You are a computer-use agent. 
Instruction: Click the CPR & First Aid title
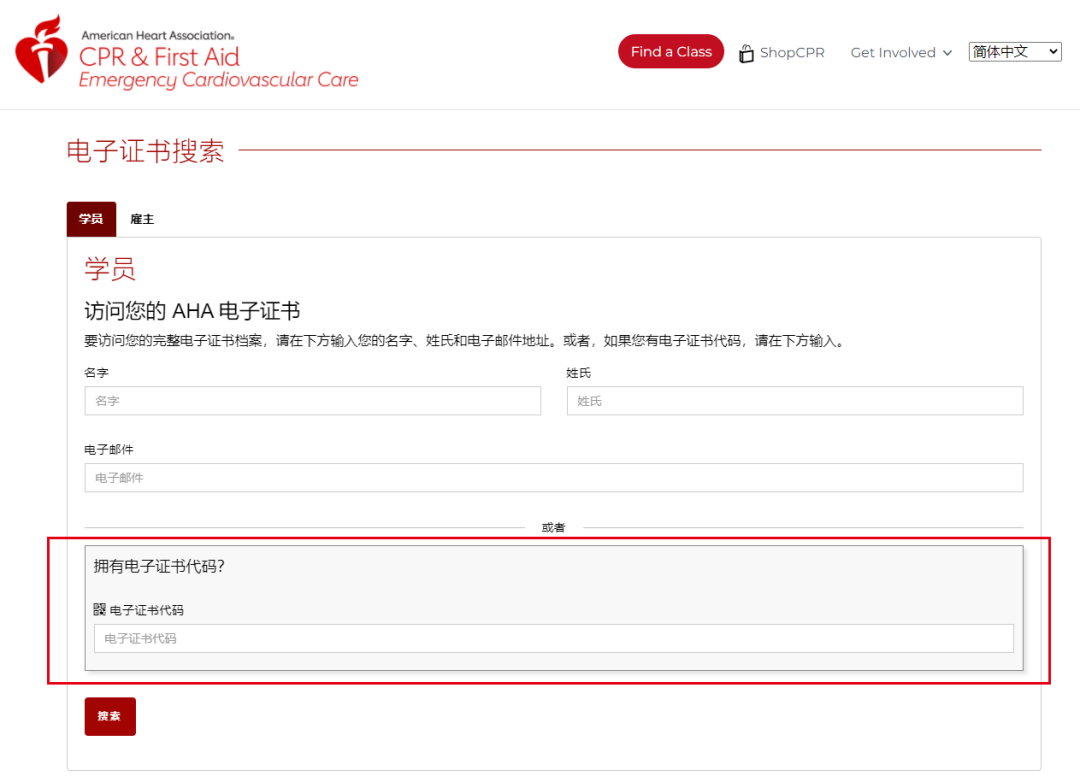pos(159,56)
